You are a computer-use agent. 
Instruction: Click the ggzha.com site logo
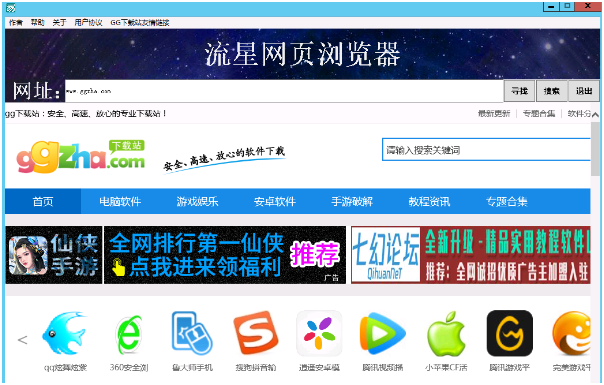pyautogui.click(x=81, y=156)
